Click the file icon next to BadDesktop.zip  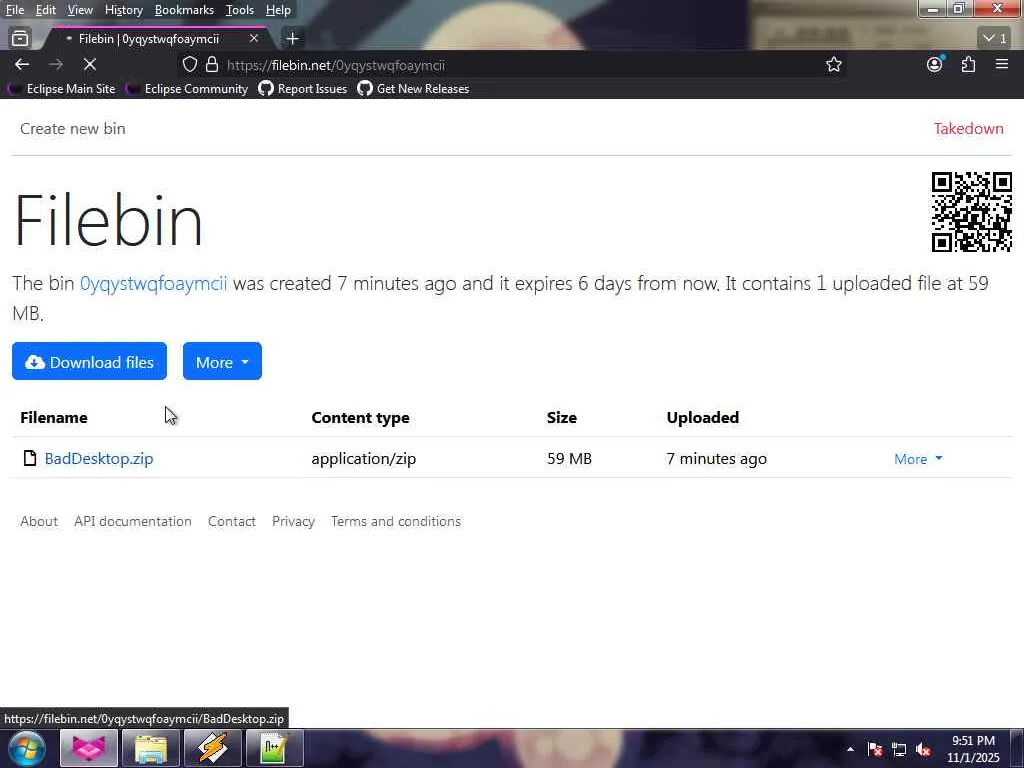[x=29, y=458]
